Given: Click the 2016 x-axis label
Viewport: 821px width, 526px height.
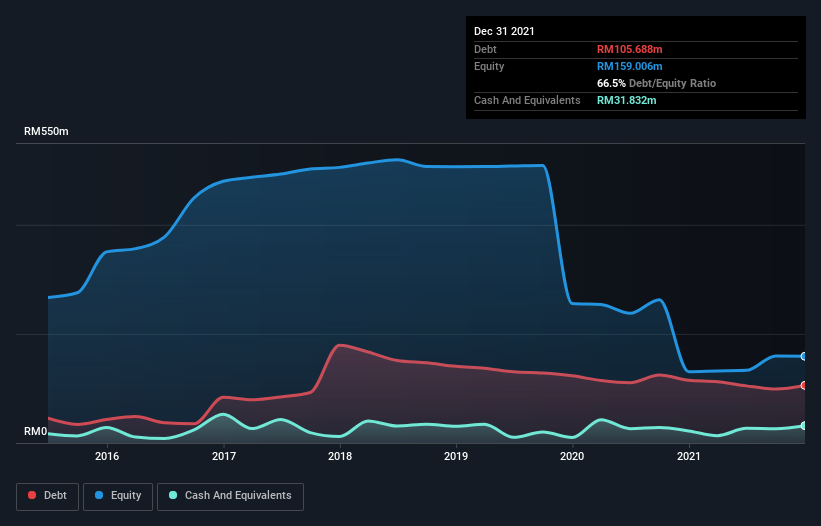Looking at the screenshot, I should [x=107, y=456].
